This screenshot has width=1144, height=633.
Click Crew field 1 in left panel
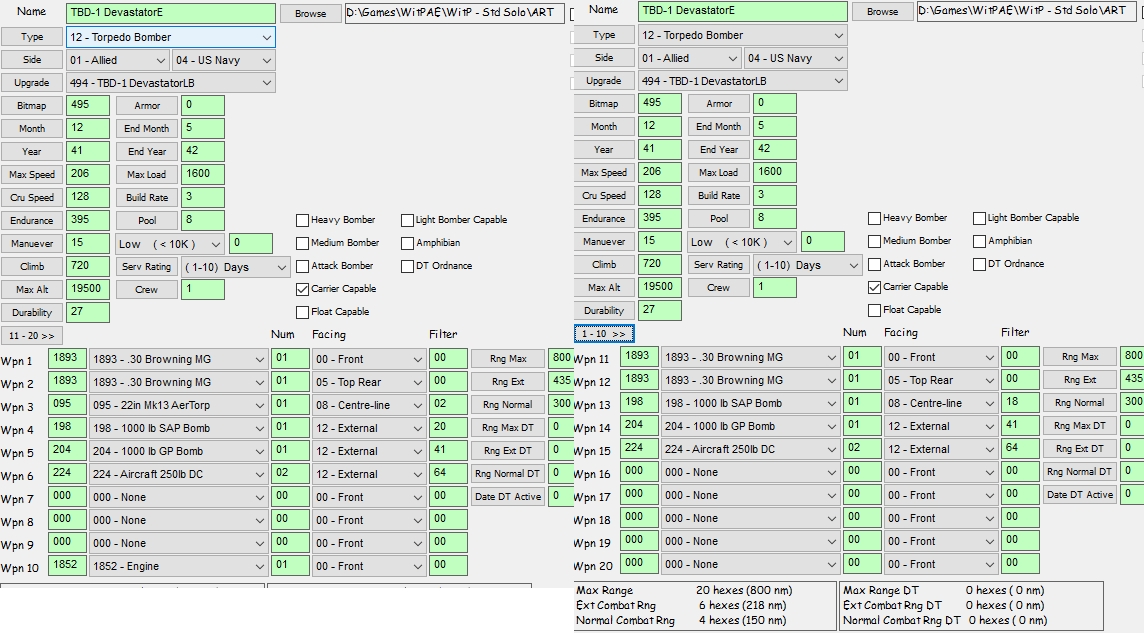point(203,290)
